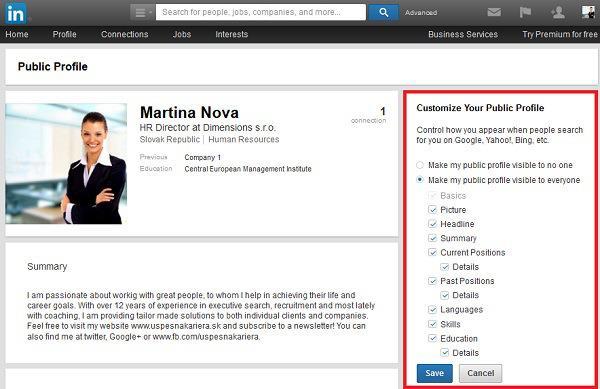600x389 pixels.
Task: Click the HR Director at Dimensions headline
Action: (207, 127)
